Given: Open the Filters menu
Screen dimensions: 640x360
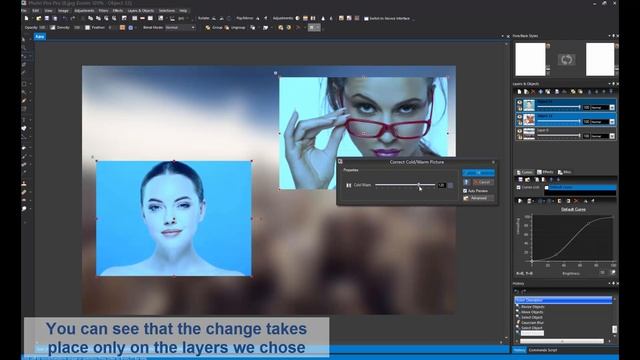Looking at the screenshot, I should pos(103,11).
